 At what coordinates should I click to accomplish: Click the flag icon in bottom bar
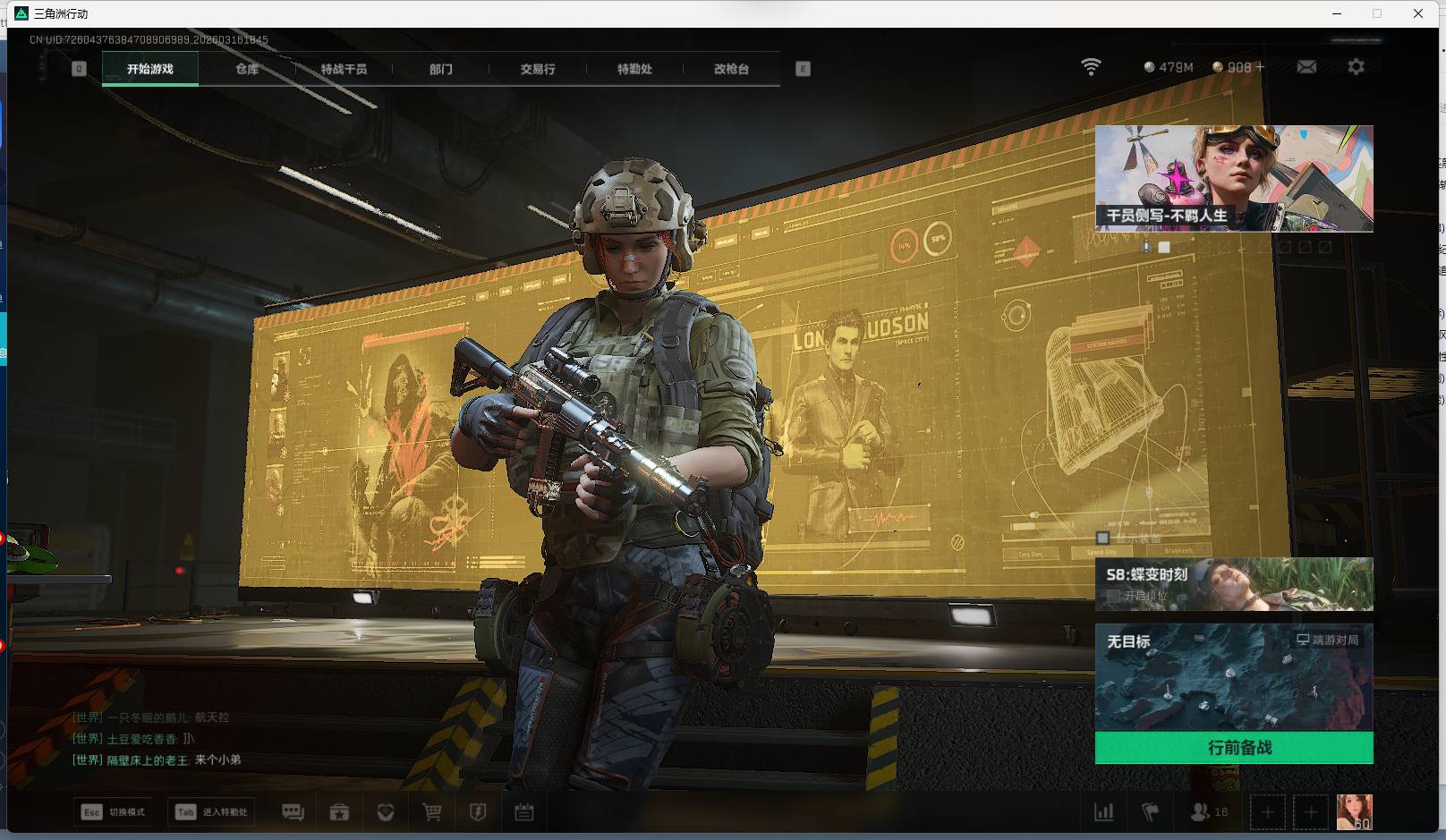[x=1151, y=812]
